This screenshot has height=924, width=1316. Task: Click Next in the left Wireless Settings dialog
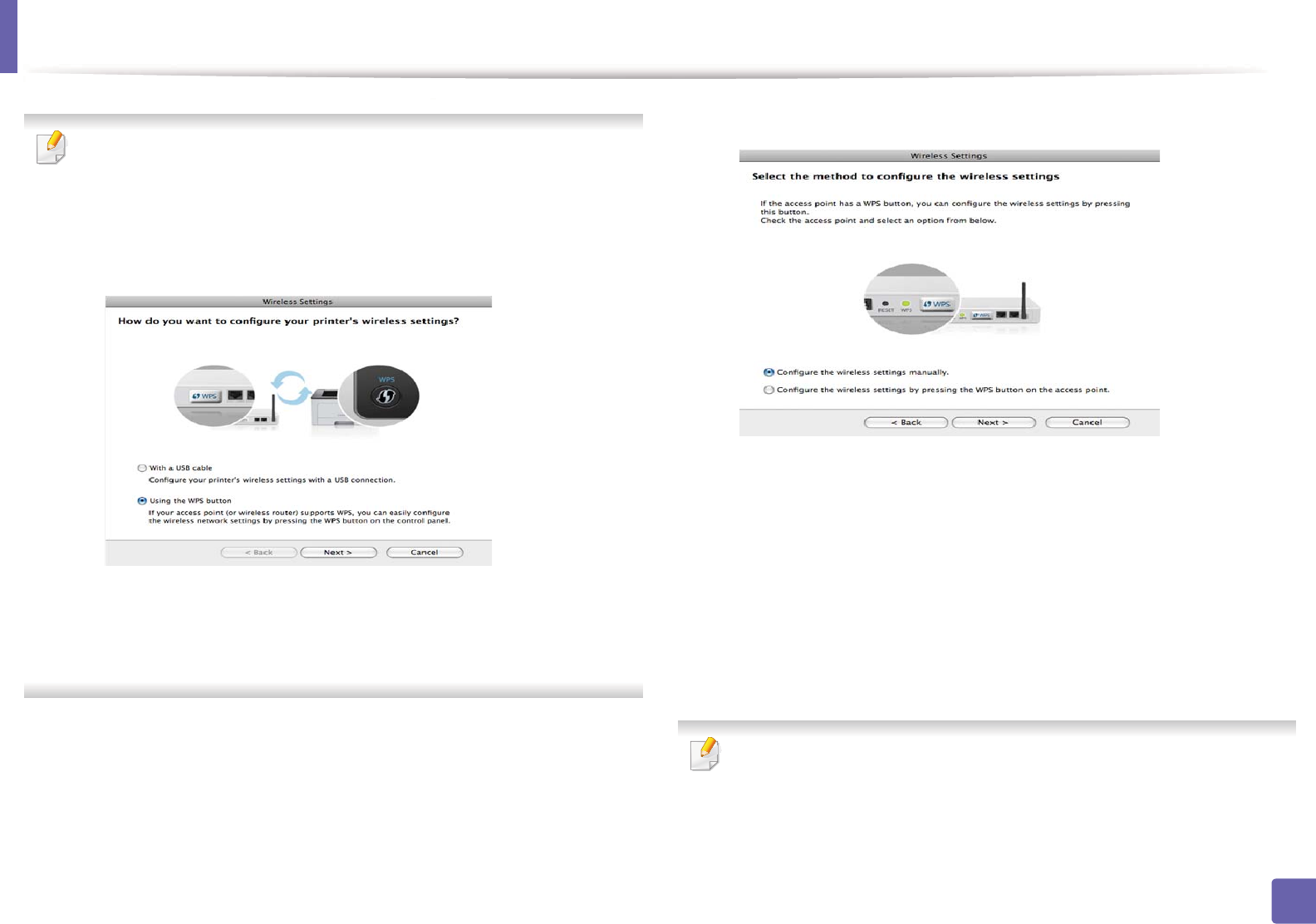coord(338,553)
